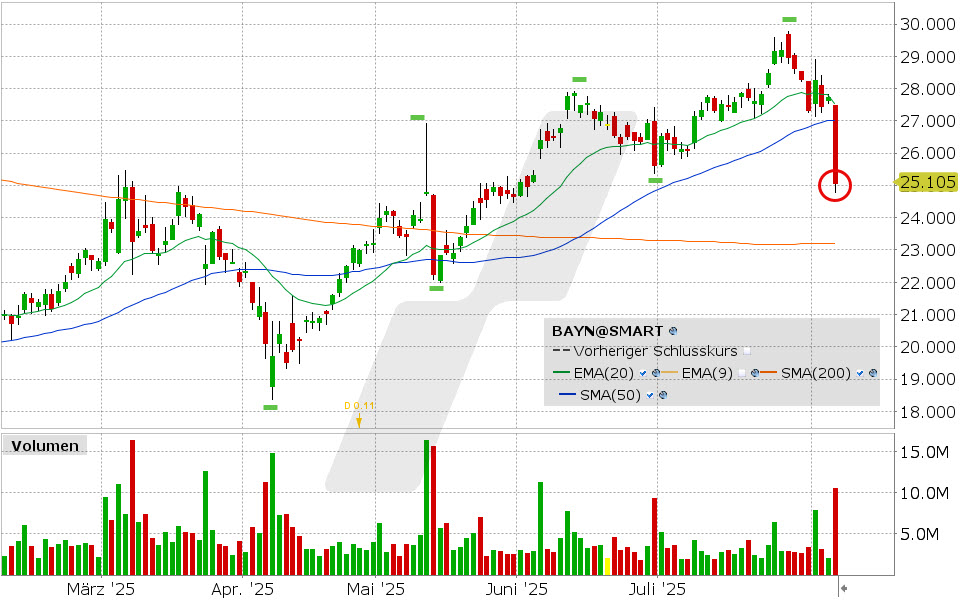Click the Juni '25 axis label

(x=517, y=589)
